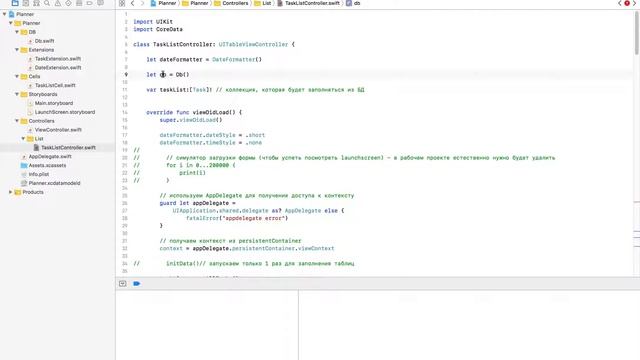The width and height of the screenshot is (640, 360).
Task: Collapse the DB folder
Action: pyautogui.click(x=17, y=32)
